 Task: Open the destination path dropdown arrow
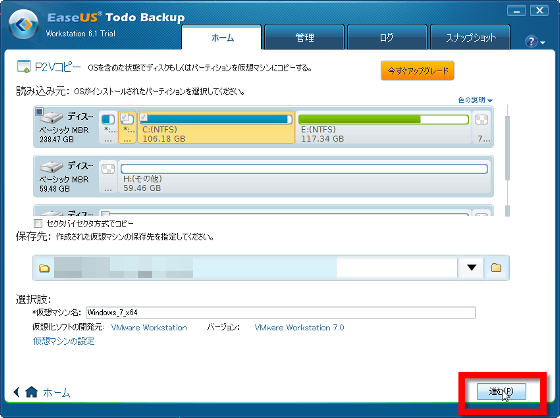pyautogui.click(x=471, y=268)
